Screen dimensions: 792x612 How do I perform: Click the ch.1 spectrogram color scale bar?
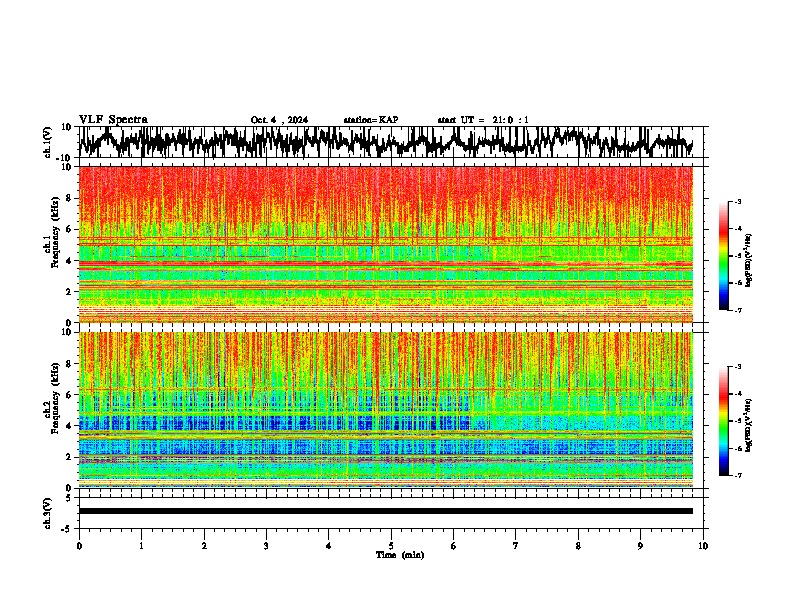[724, 256]
